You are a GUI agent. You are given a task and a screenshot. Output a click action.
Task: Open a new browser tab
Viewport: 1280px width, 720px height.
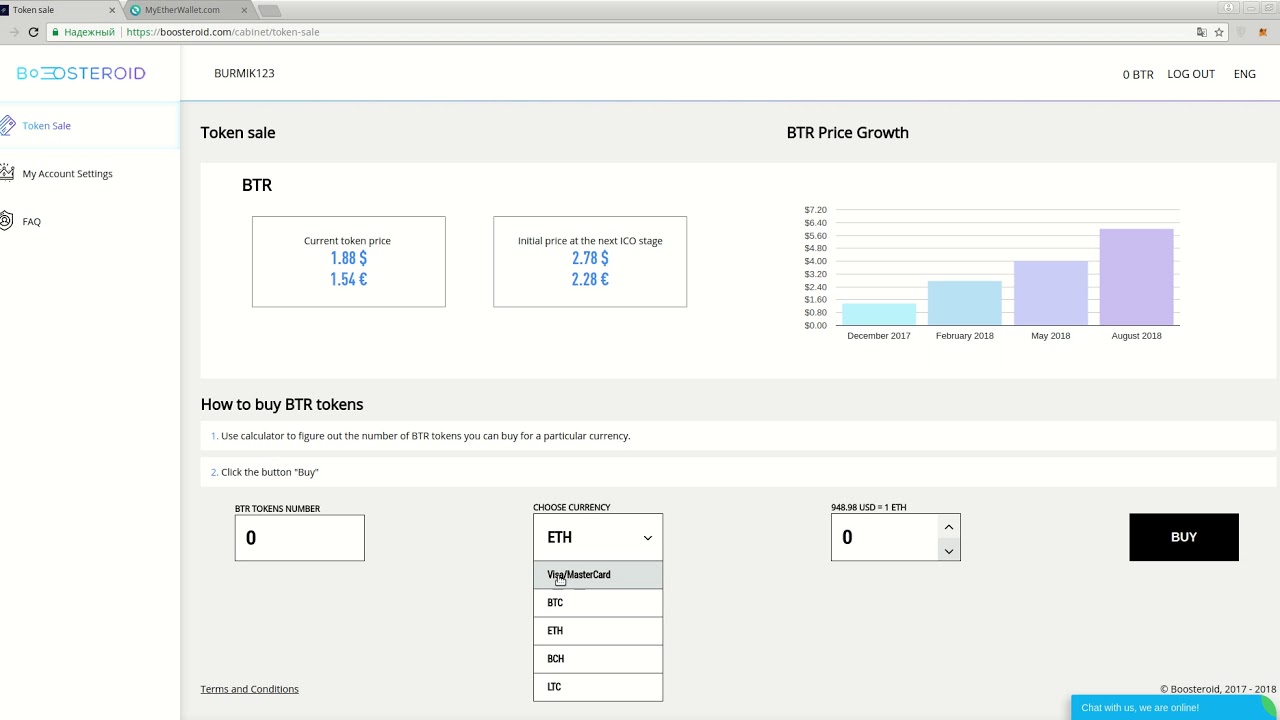tap(269, 11)
